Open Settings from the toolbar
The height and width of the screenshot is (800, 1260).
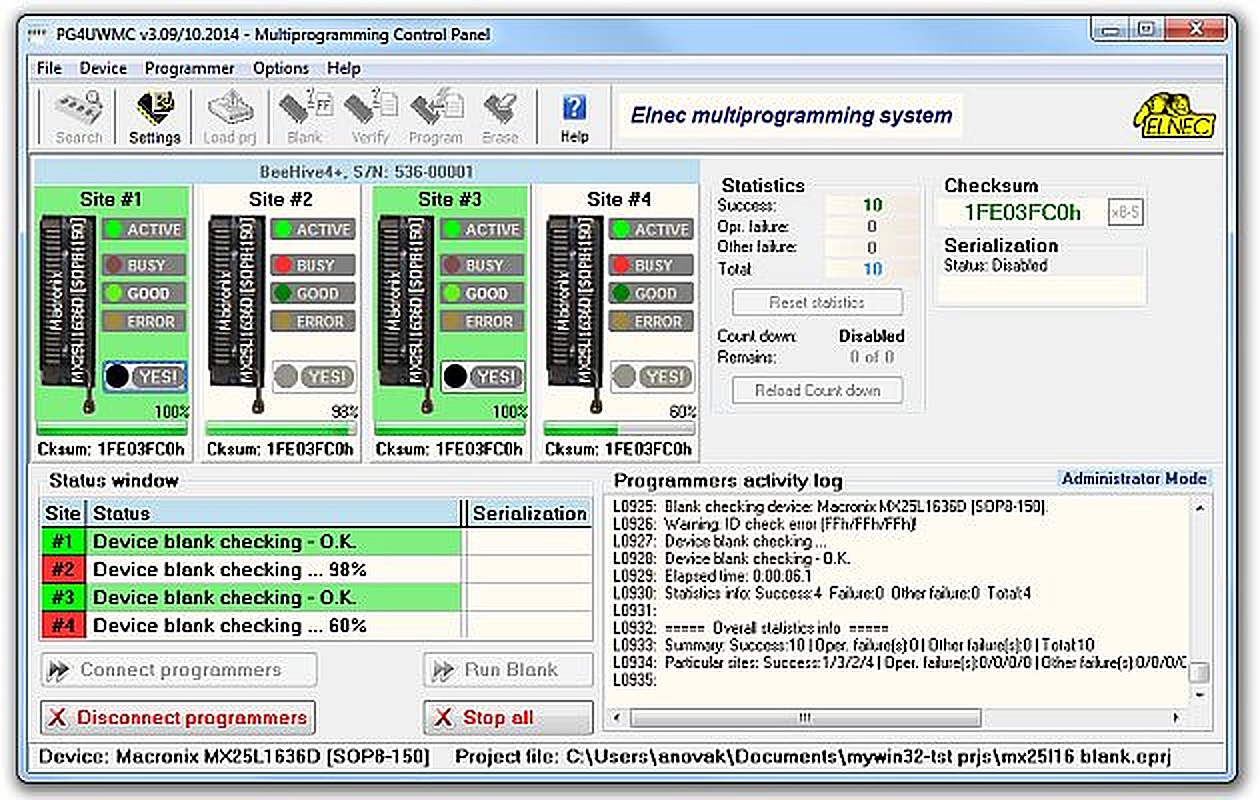click(154, 117)
